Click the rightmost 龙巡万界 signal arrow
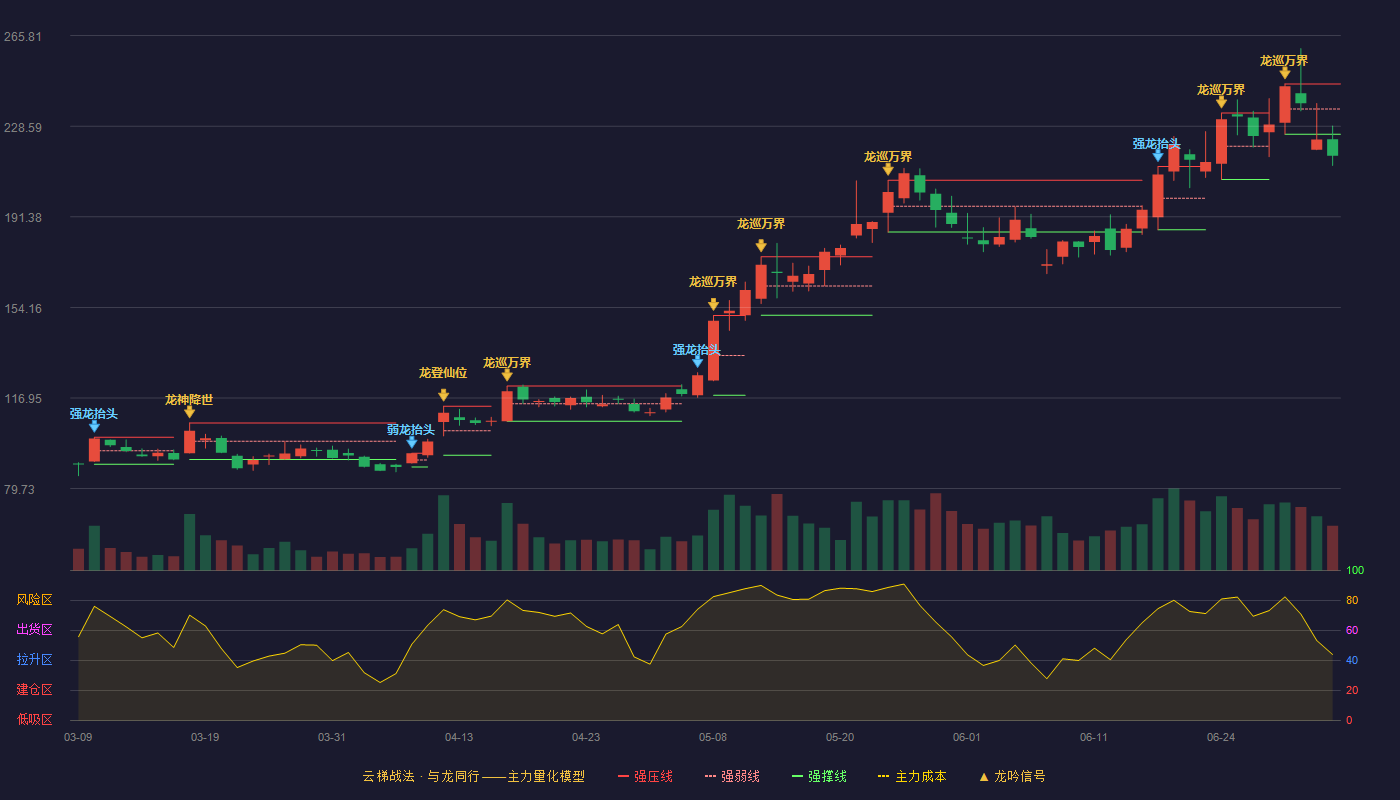The height and width of the screenshot is (800, 1400). coord(1285,73)
